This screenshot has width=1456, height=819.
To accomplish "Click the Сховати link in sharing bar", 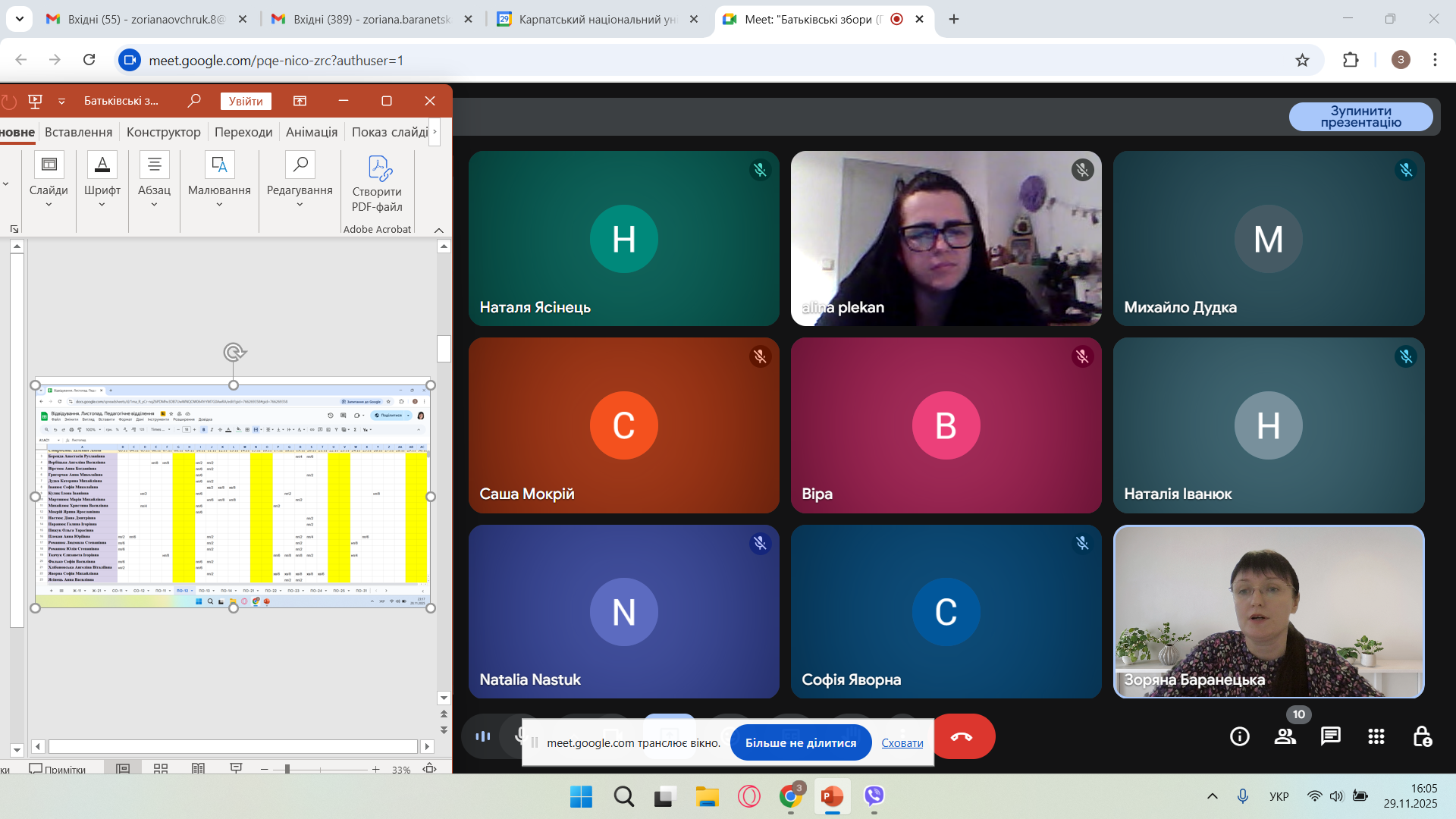I will (x=902, y=743).
